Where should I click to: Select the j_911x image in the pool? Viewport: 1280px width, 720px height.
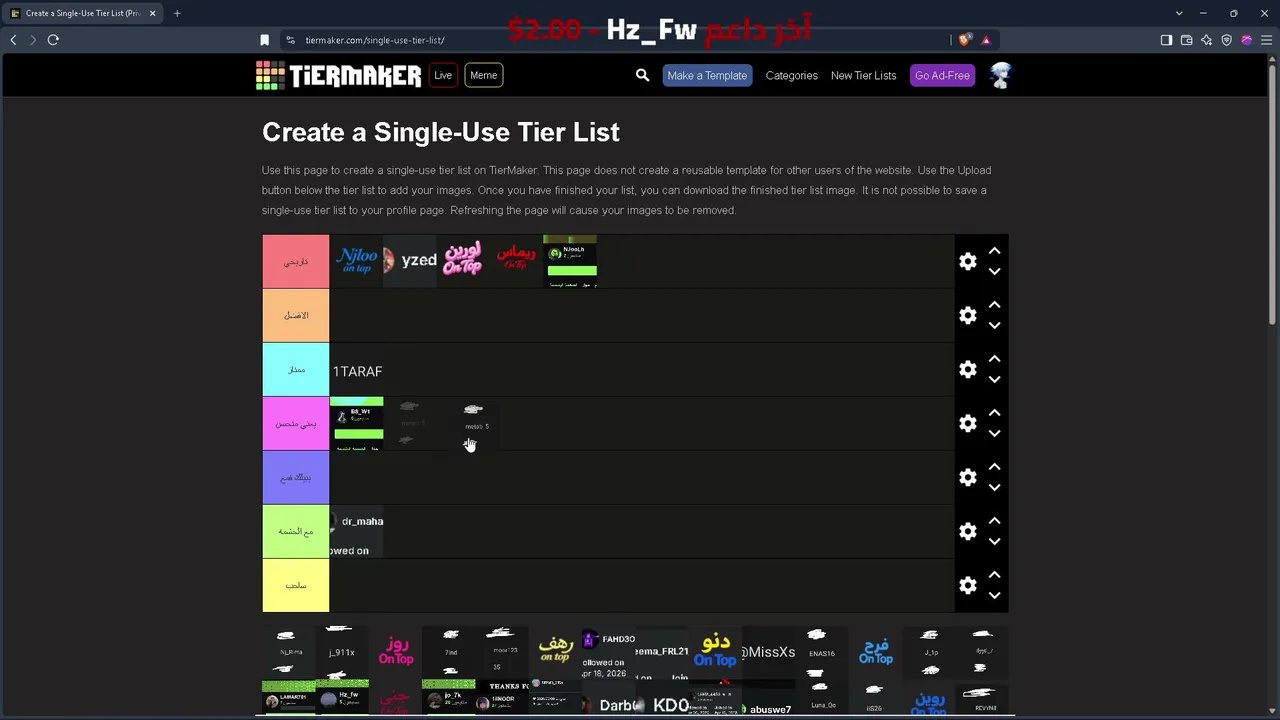click(342, 652)
